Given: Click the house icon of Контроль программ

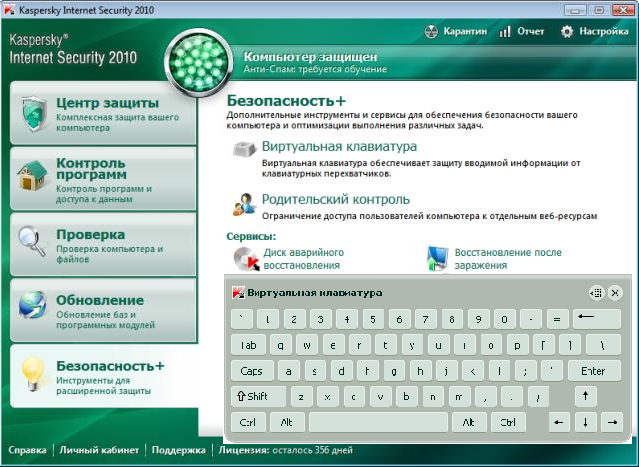Looking at the screenshot, I should (x=33, y=176).
